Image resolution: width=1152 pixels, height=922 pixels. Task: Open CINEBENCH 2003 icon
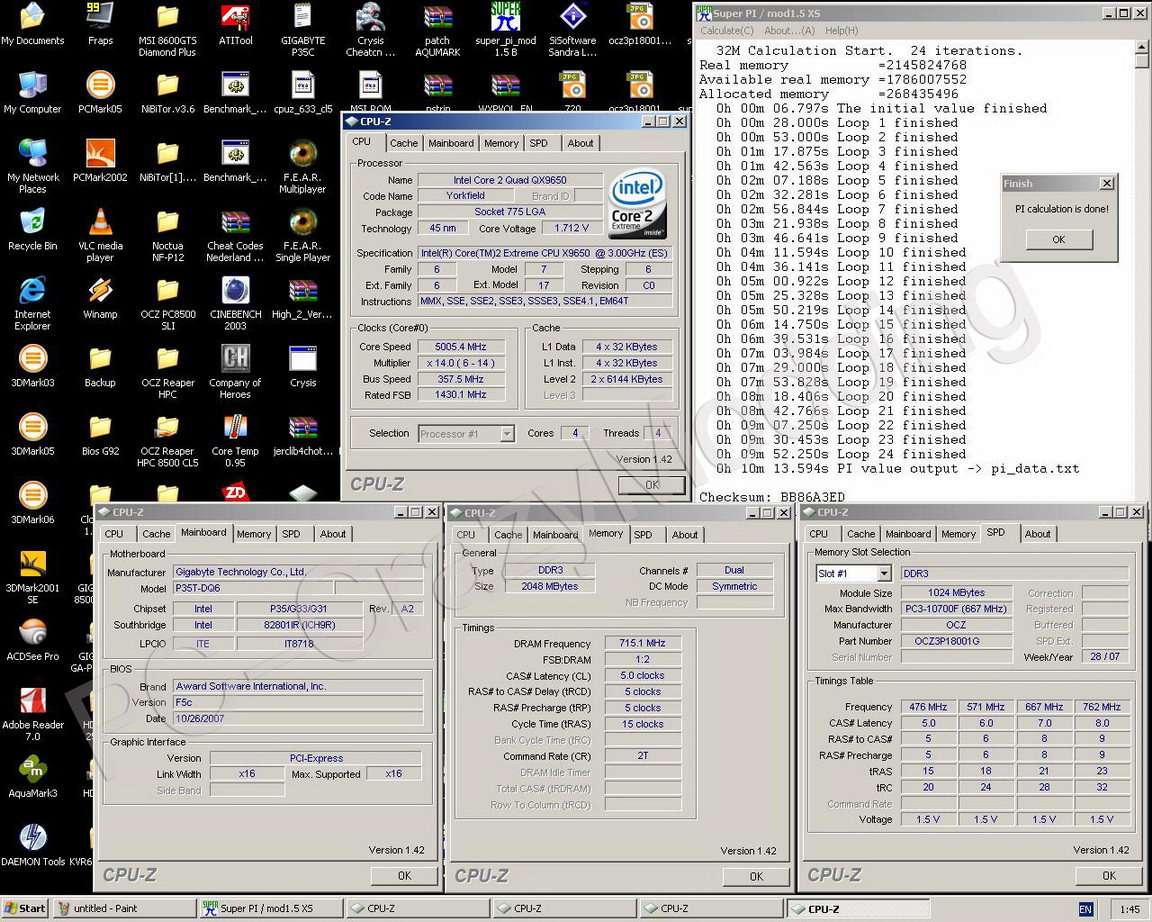coord(235,303)
